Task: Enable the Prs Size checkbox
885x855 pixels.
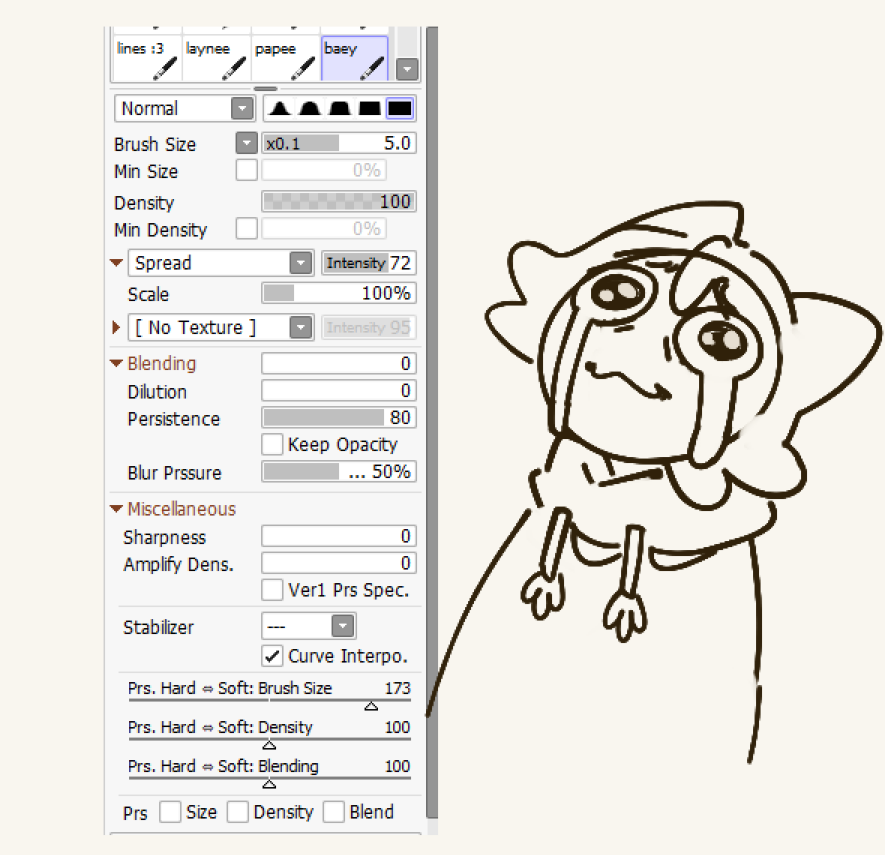Action: [170, 812]
